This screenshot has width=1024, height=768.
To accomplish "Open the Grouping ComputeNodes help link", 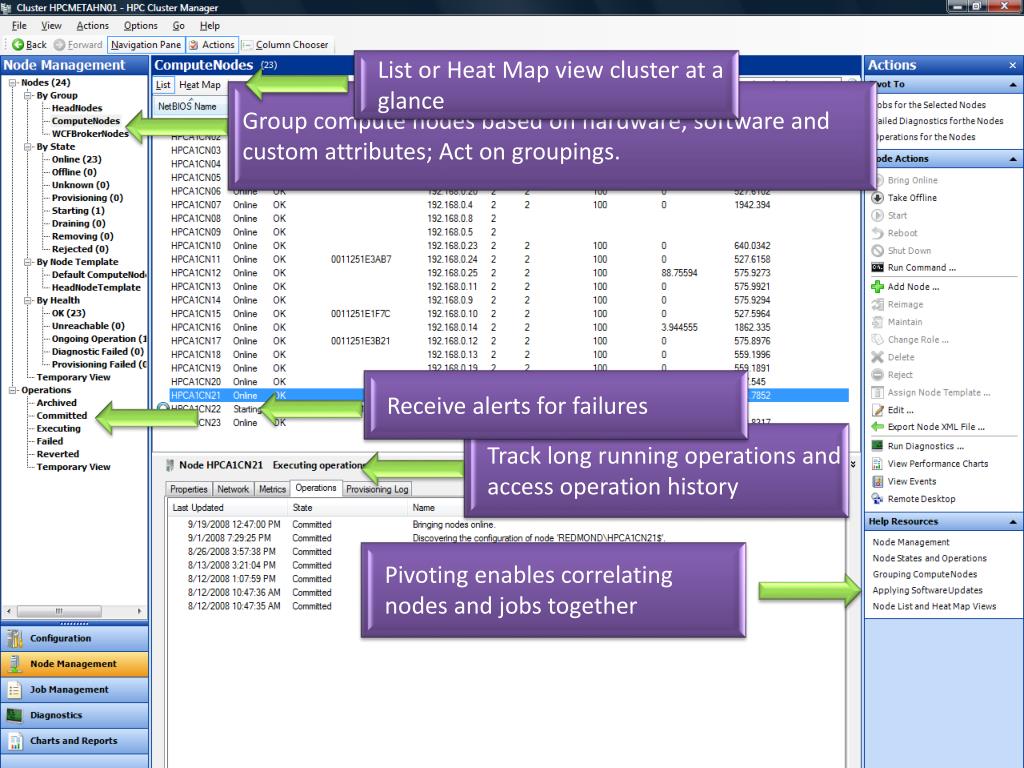I will (x=925, y=574).
